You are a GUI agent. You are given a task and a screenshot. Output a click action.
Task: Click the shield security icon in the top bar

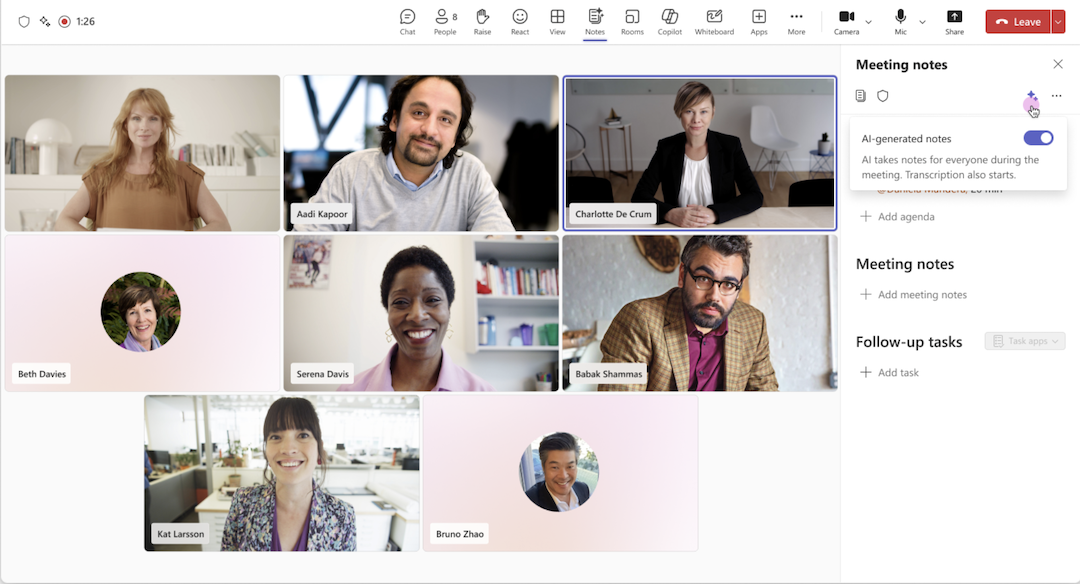tap(24, 21)
